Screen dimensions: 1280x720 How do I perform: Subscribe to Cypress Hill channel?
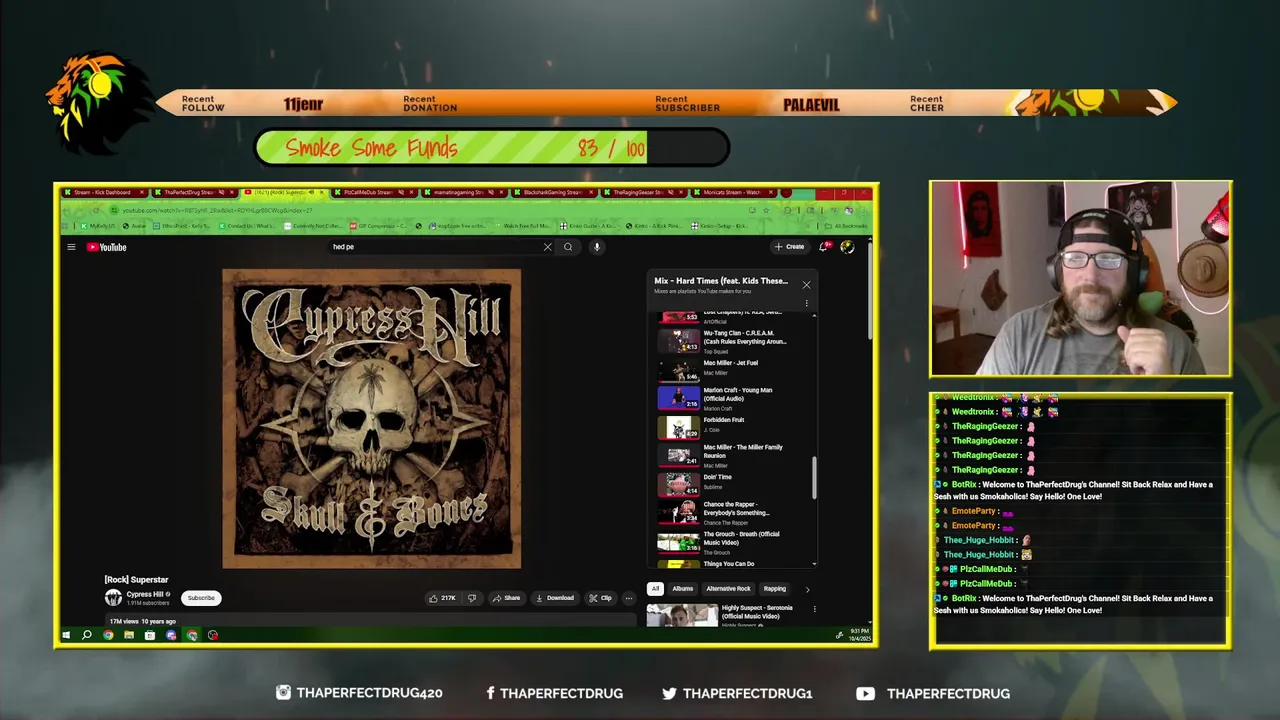(x=201, y=598)
